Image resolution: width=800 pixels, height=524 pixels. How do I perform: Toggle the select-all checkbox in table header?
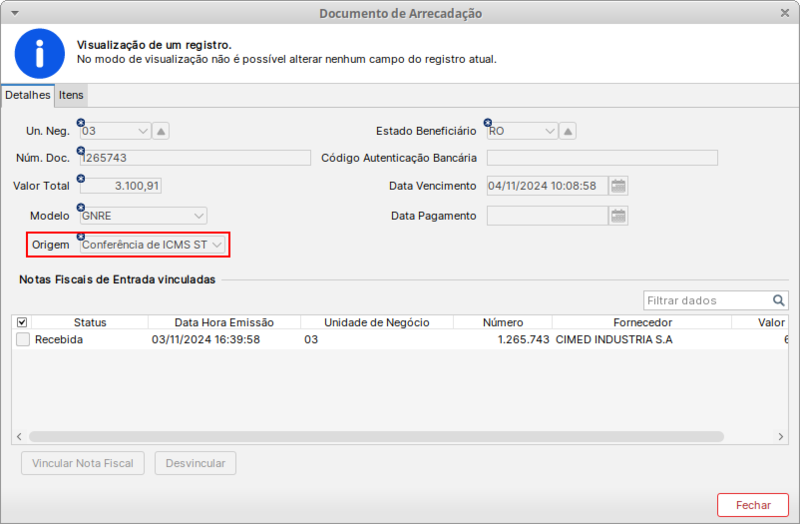(23, 323)
